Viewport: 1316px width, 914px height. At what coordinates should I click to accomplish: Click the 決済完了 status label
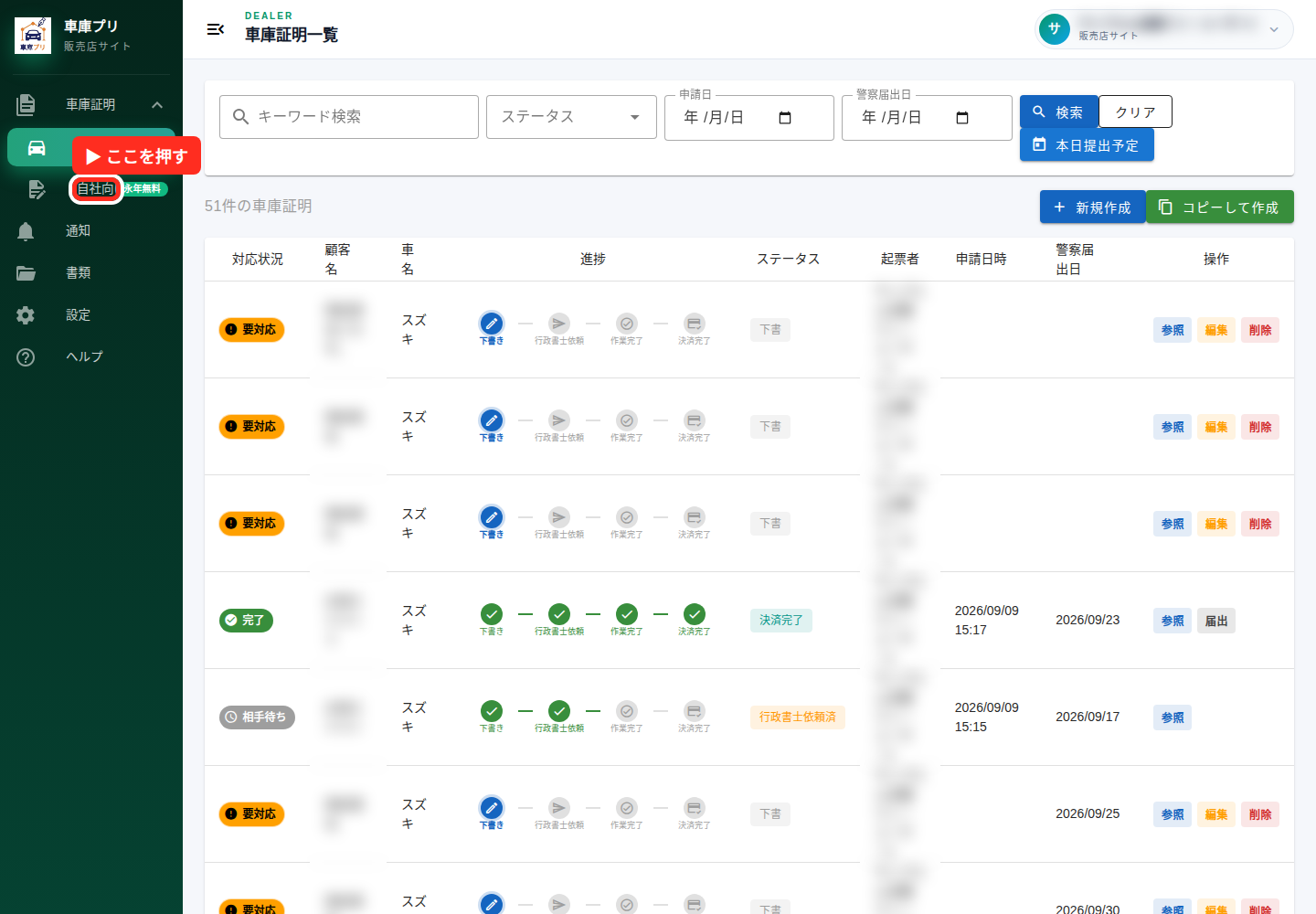[781, 621]
